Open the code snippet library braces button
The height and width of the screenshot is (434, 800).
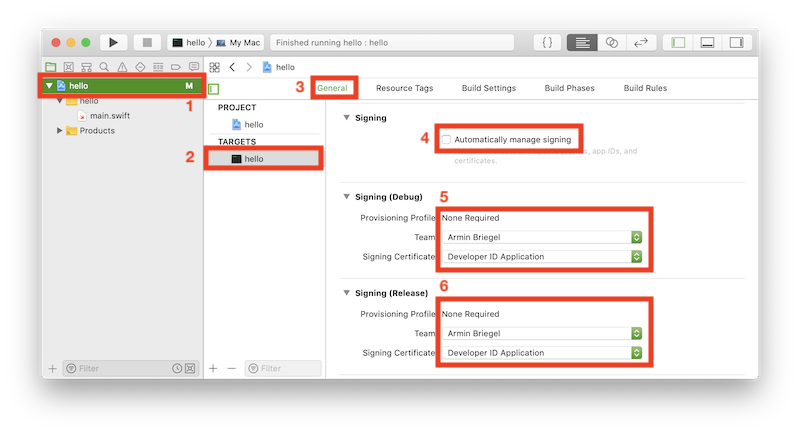(x=547, y=42)
